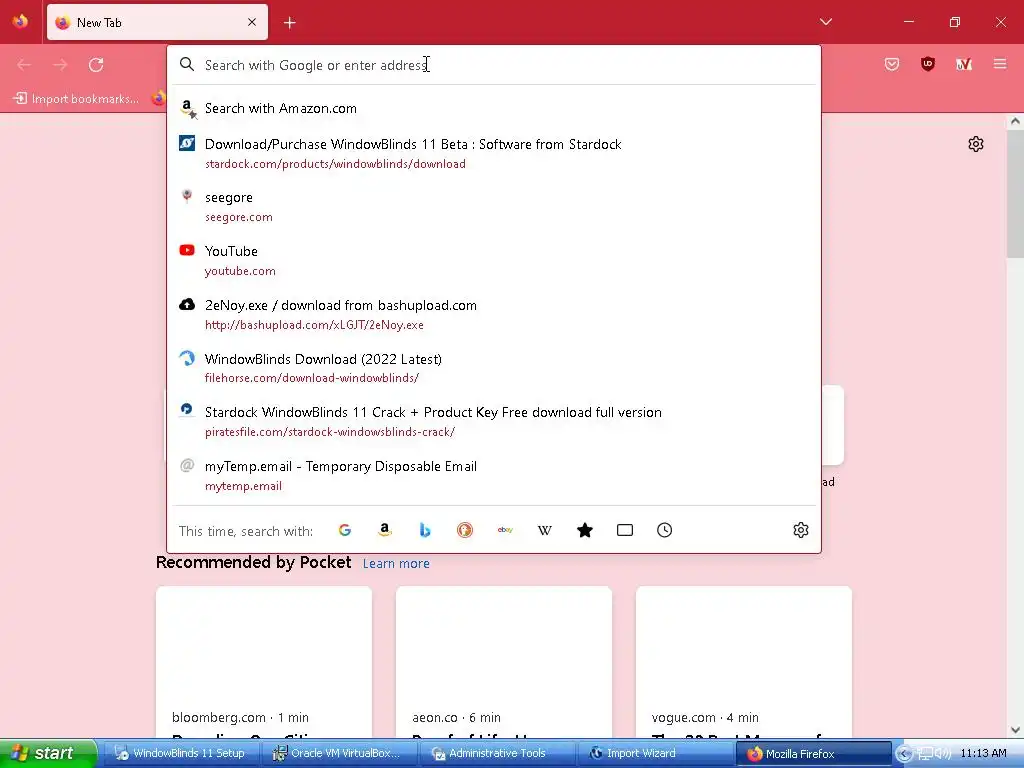Focus the address bar search field
Screen dimensions: 1024x768
coord(494,65)
